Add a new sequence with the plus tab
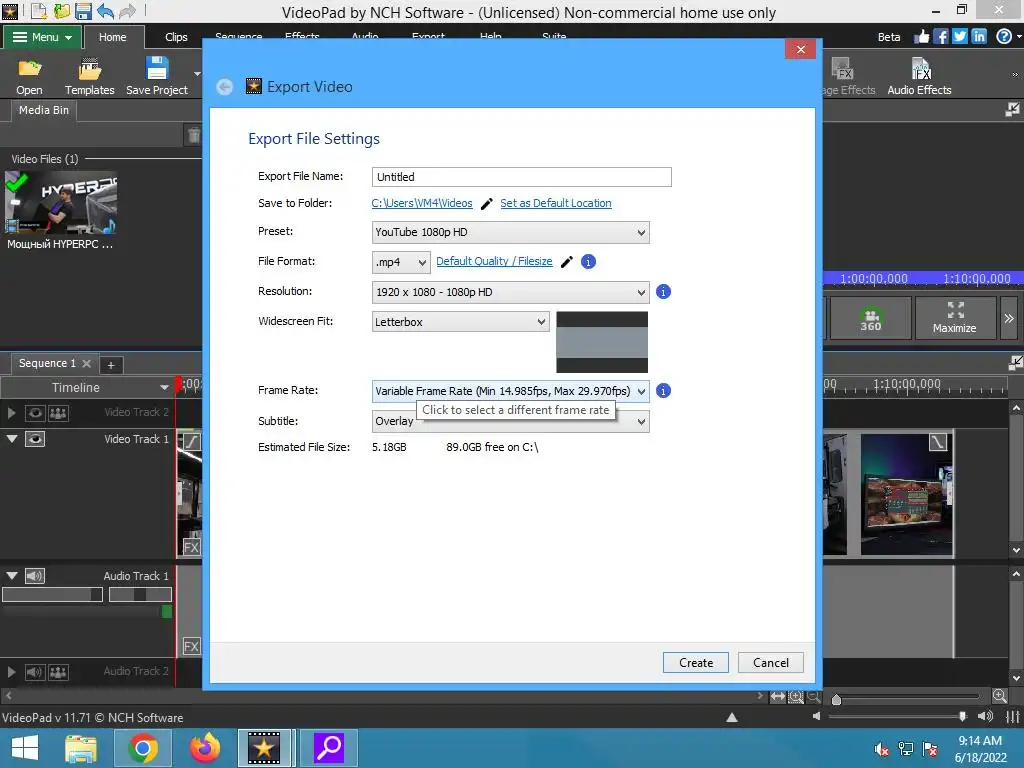This screenshot has width=1024, height=768. point(111,365)
